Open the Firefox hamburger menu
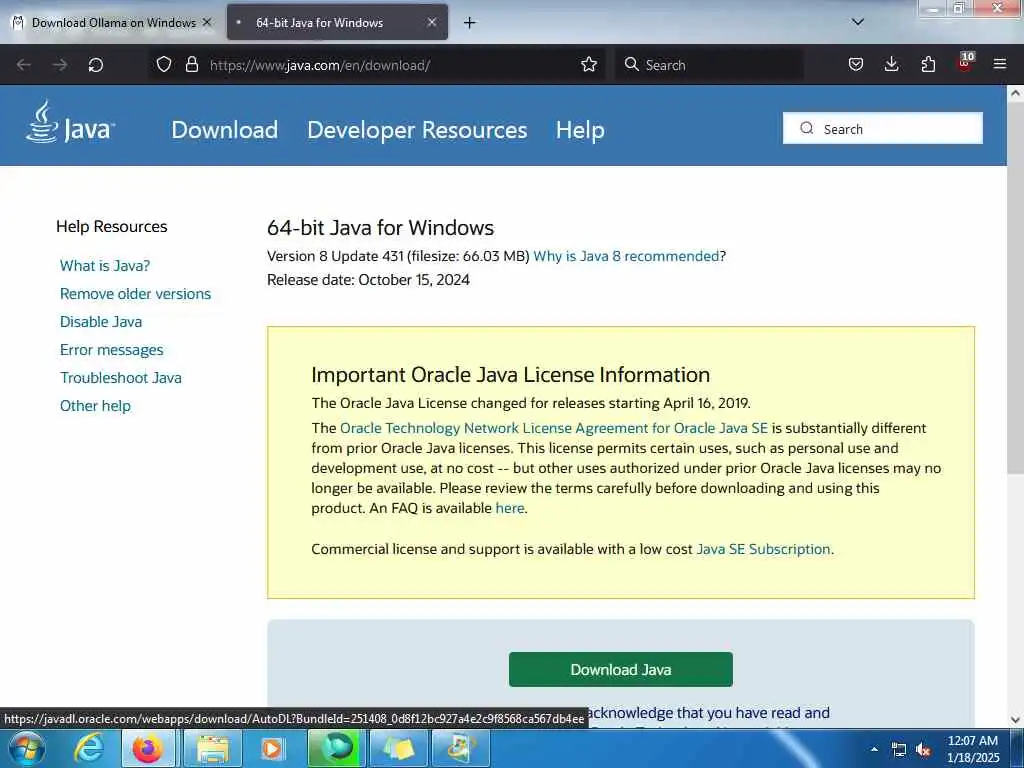 tap(1000, 64)
